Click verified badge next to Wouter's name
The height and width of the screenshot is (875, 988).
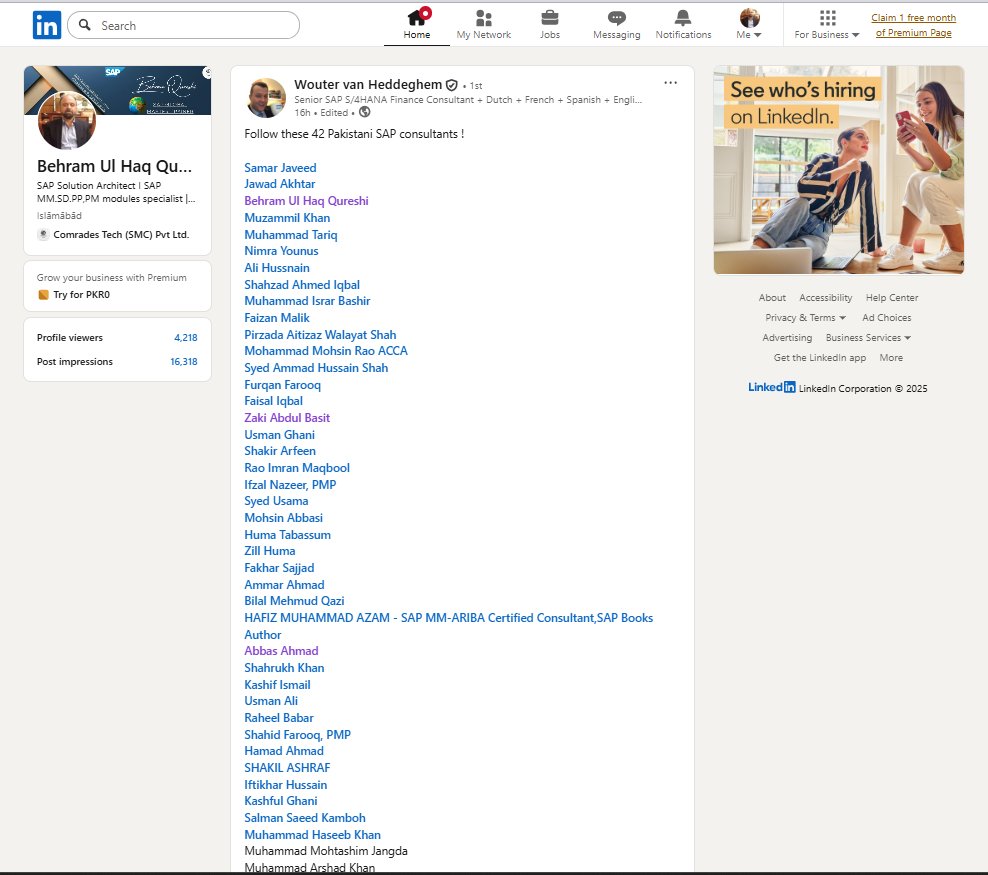click(452, 85)
